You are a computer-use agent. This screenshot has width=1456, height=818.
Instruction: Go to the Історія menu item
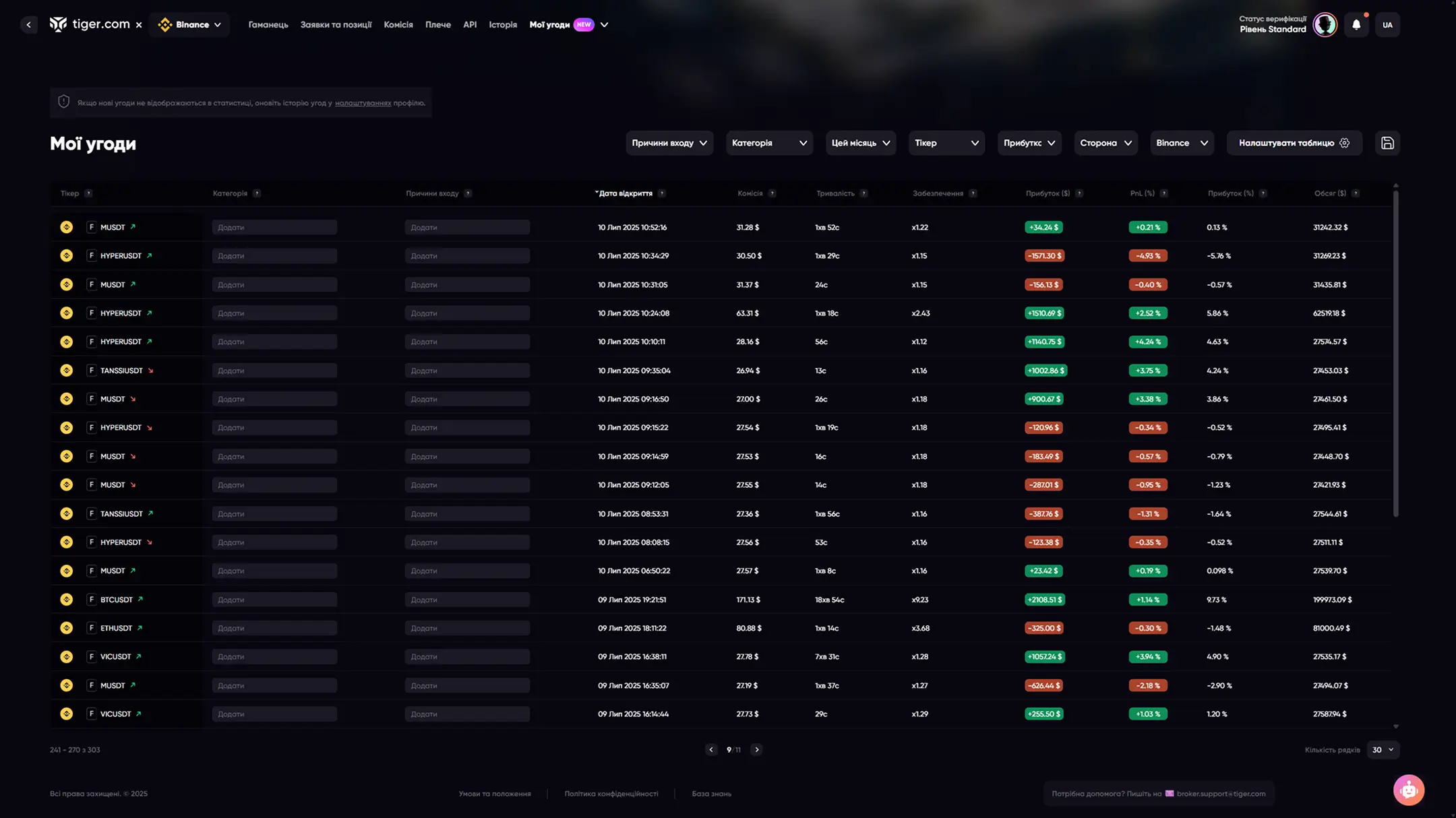tap(503, 25)
